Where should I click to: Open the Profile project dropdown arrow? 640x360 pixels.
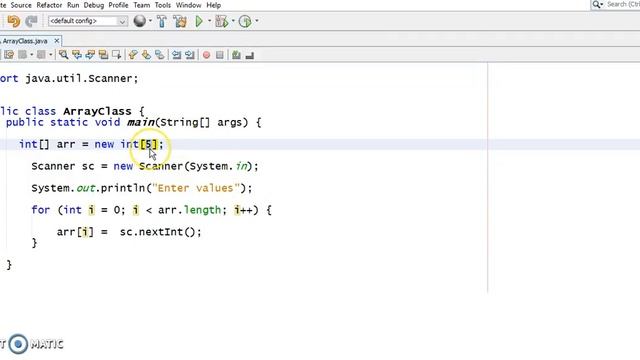[x=257, y=21]
